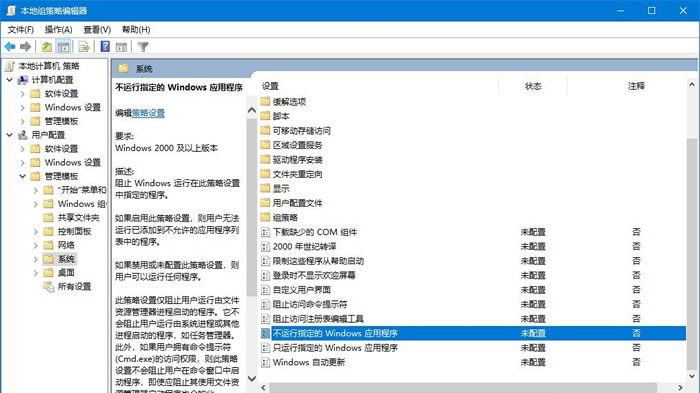Click the 驱动程序安装 folder icon
The width and height of the screenshot is (700, 393).
[x=266, y=159]
